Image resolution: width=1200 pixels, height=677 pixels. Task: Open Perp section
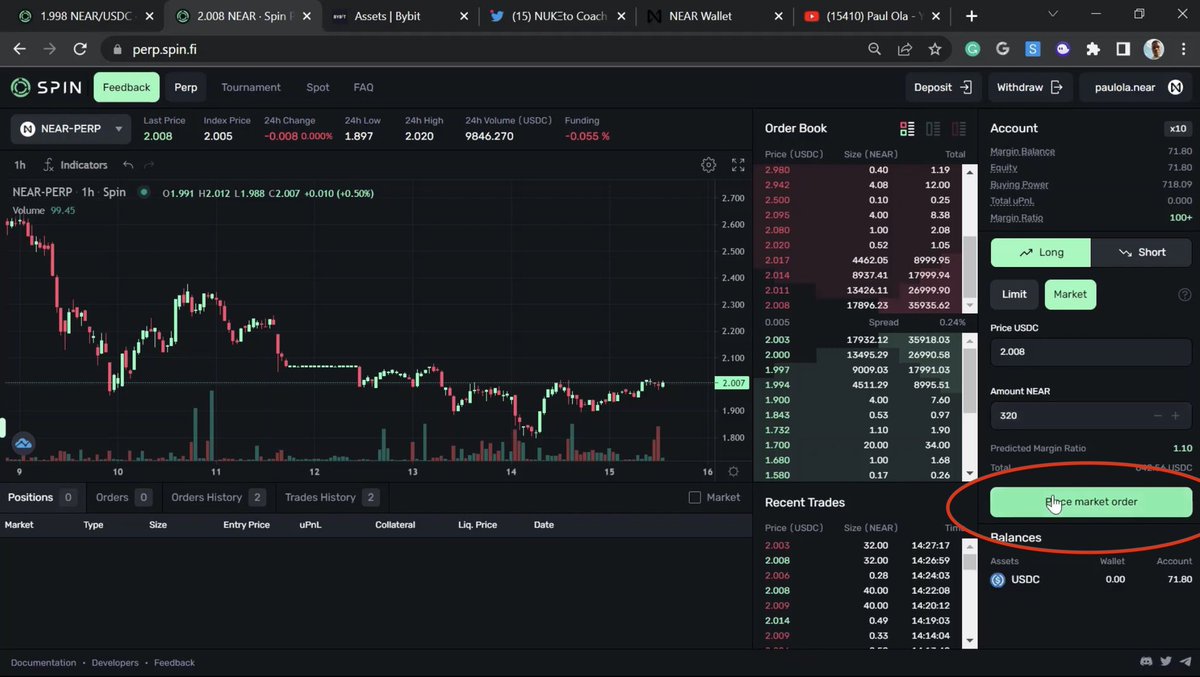point(186,87)
